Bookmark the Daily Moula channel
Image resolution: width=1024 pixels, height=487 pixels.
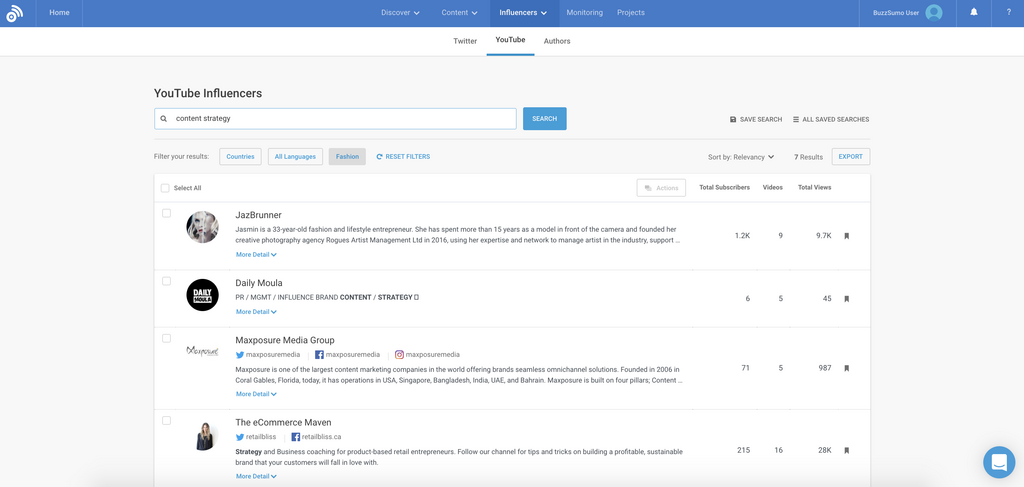pyautogui.click(x=847, y=299)
